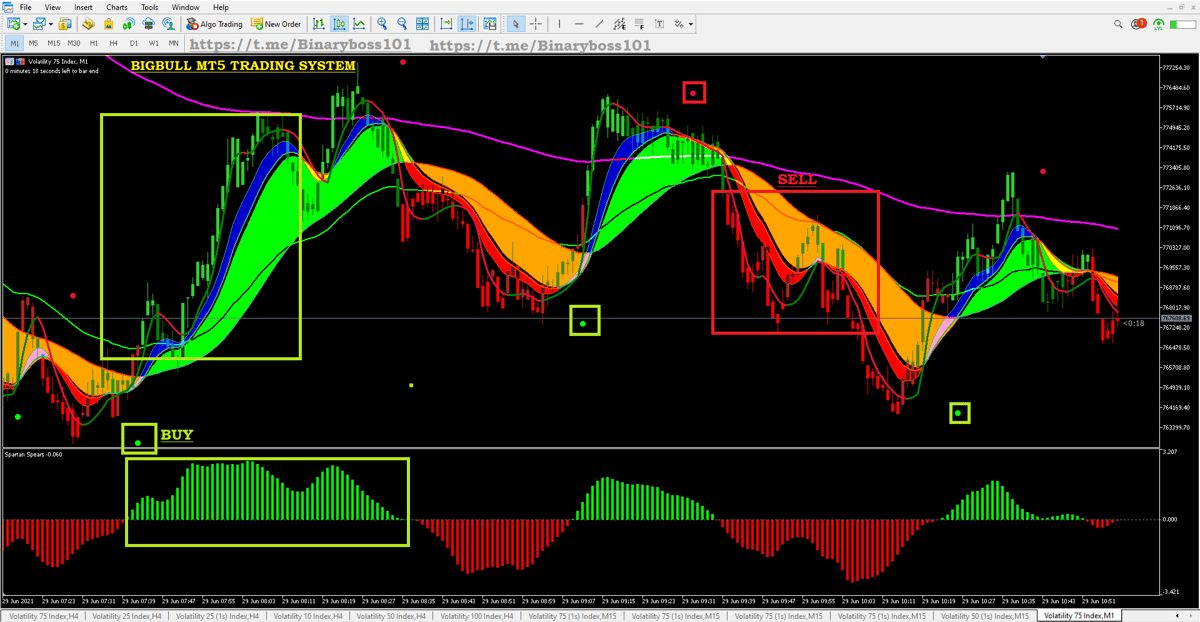Open the View menu
Viewport: 1200px width, 622px height.
point(52,7)
